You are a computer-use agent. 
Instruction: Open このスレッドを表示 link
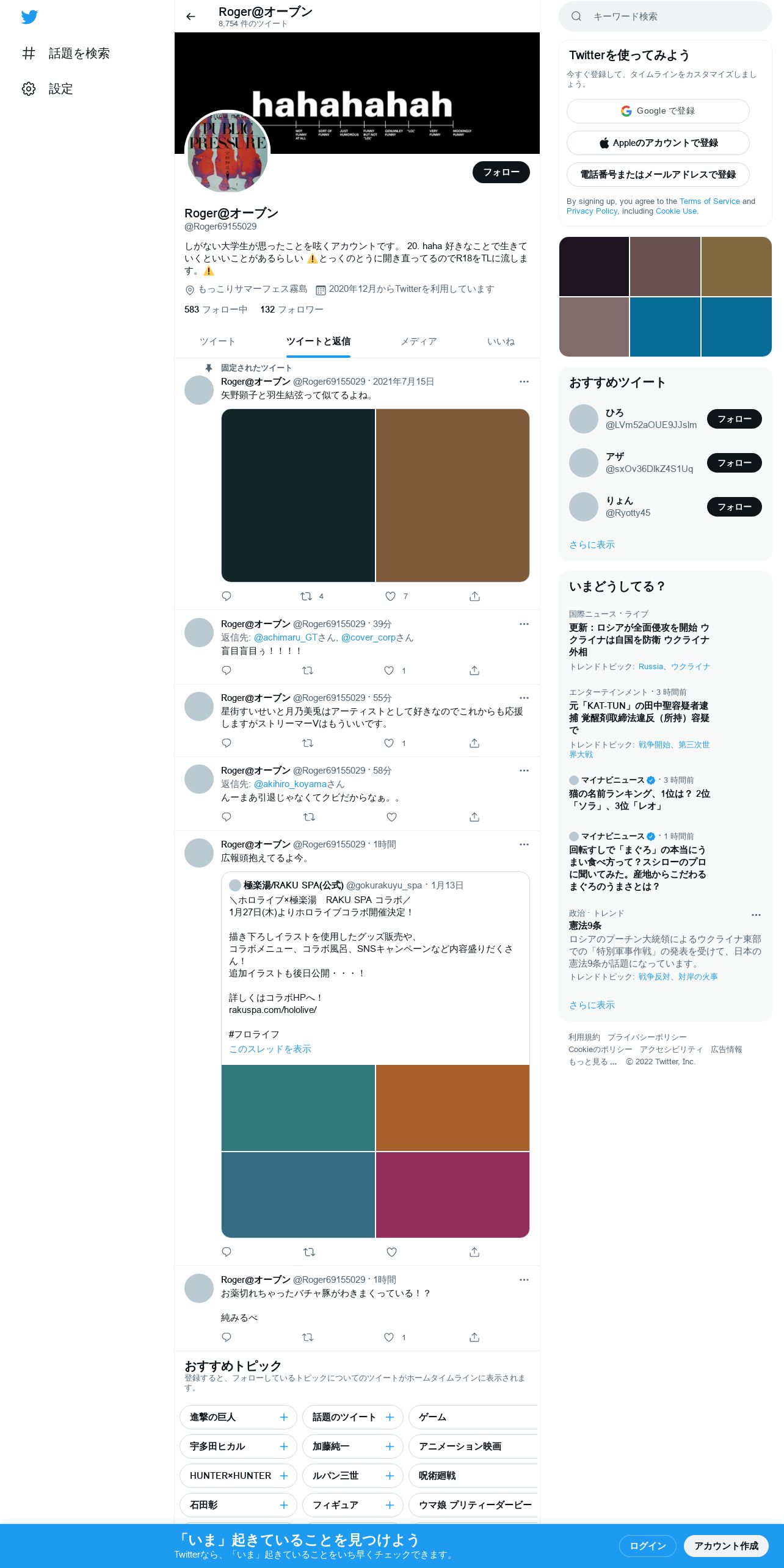(x=270, y=1049)
